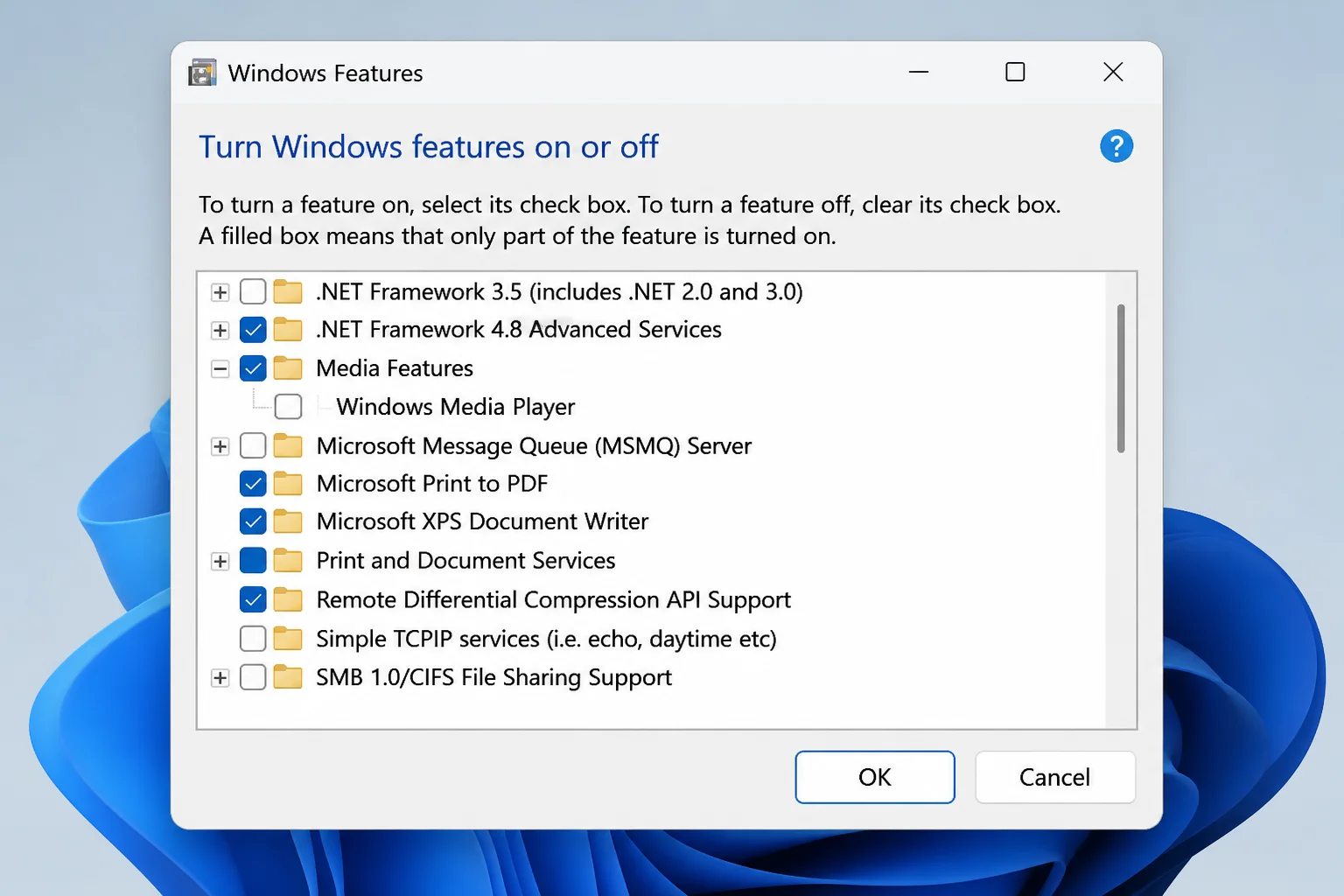Viewport: 1344px width, 896px height.
Task: Select 'Microsoft Message Queue (MSMQ) Server' label
Action: click(534, 446)
